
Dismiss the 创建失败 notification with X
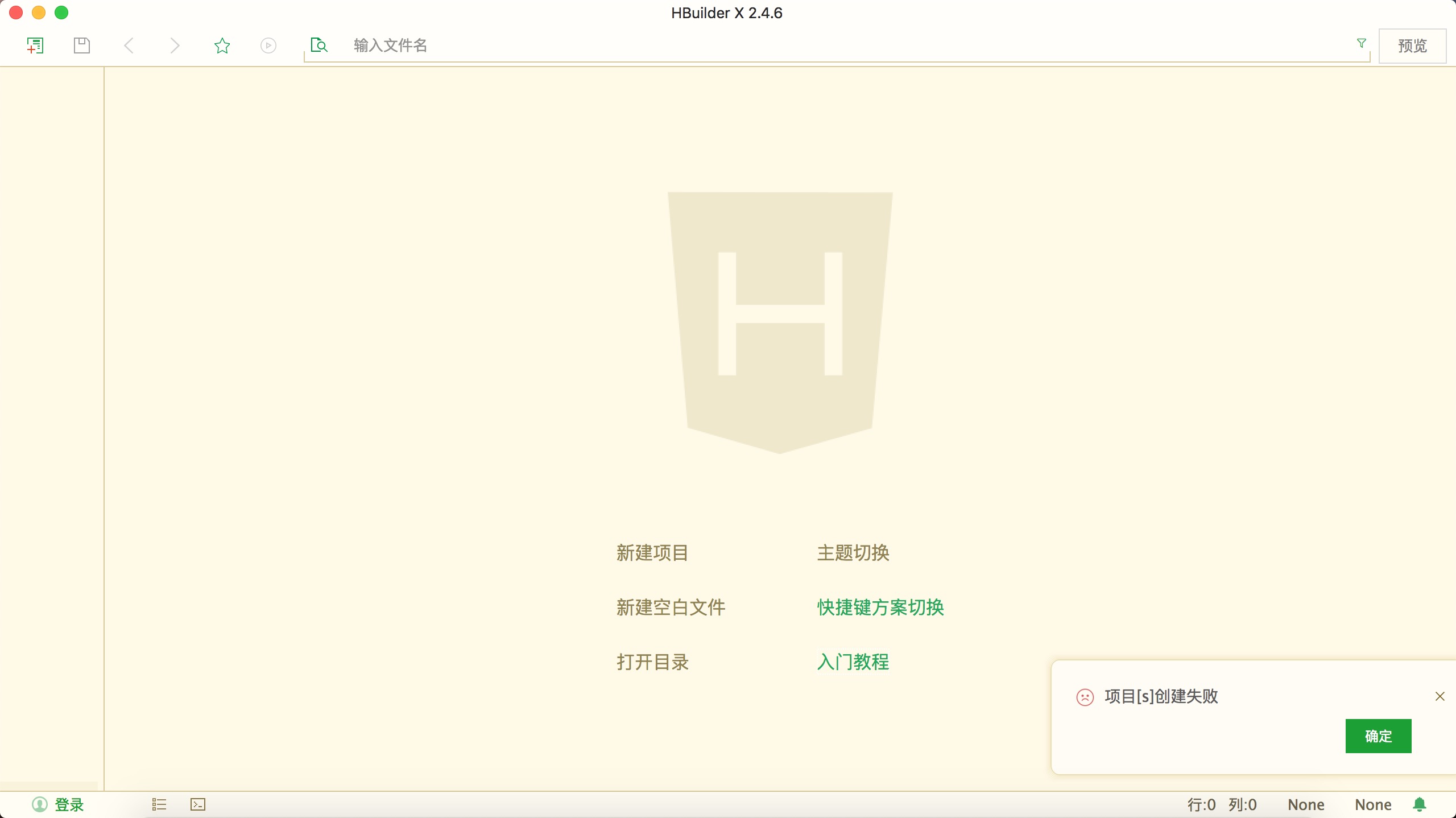coord(1440,696)
